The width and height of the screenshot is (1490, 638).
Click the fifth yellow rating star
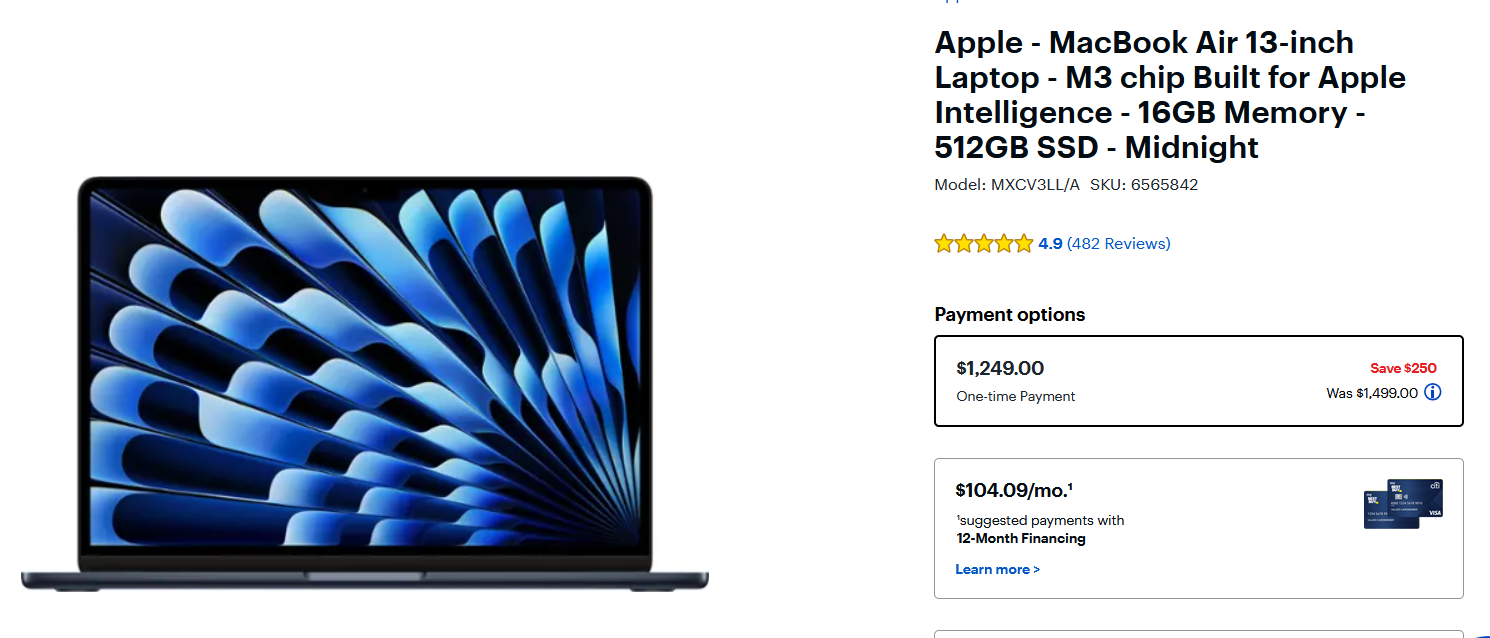1024,244
